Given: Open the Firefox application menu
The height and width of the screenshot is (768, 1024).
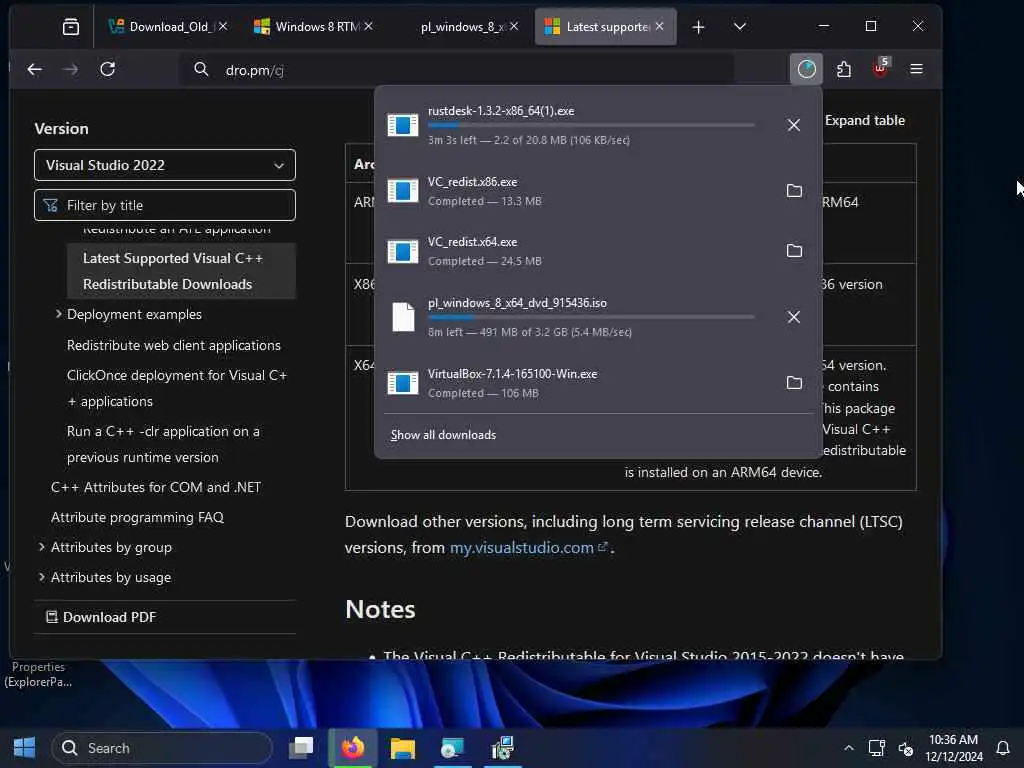Looking at the screenshot, I should 916,69.
